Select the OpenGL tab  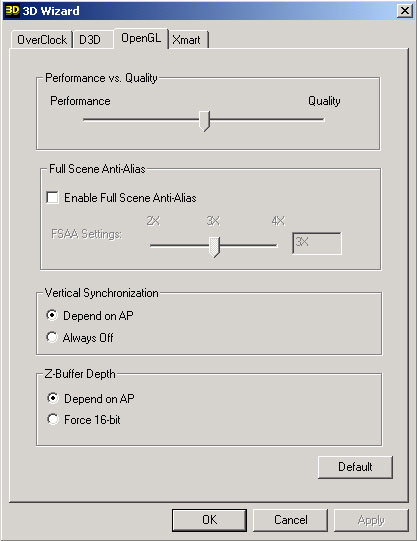click(141, 38)
